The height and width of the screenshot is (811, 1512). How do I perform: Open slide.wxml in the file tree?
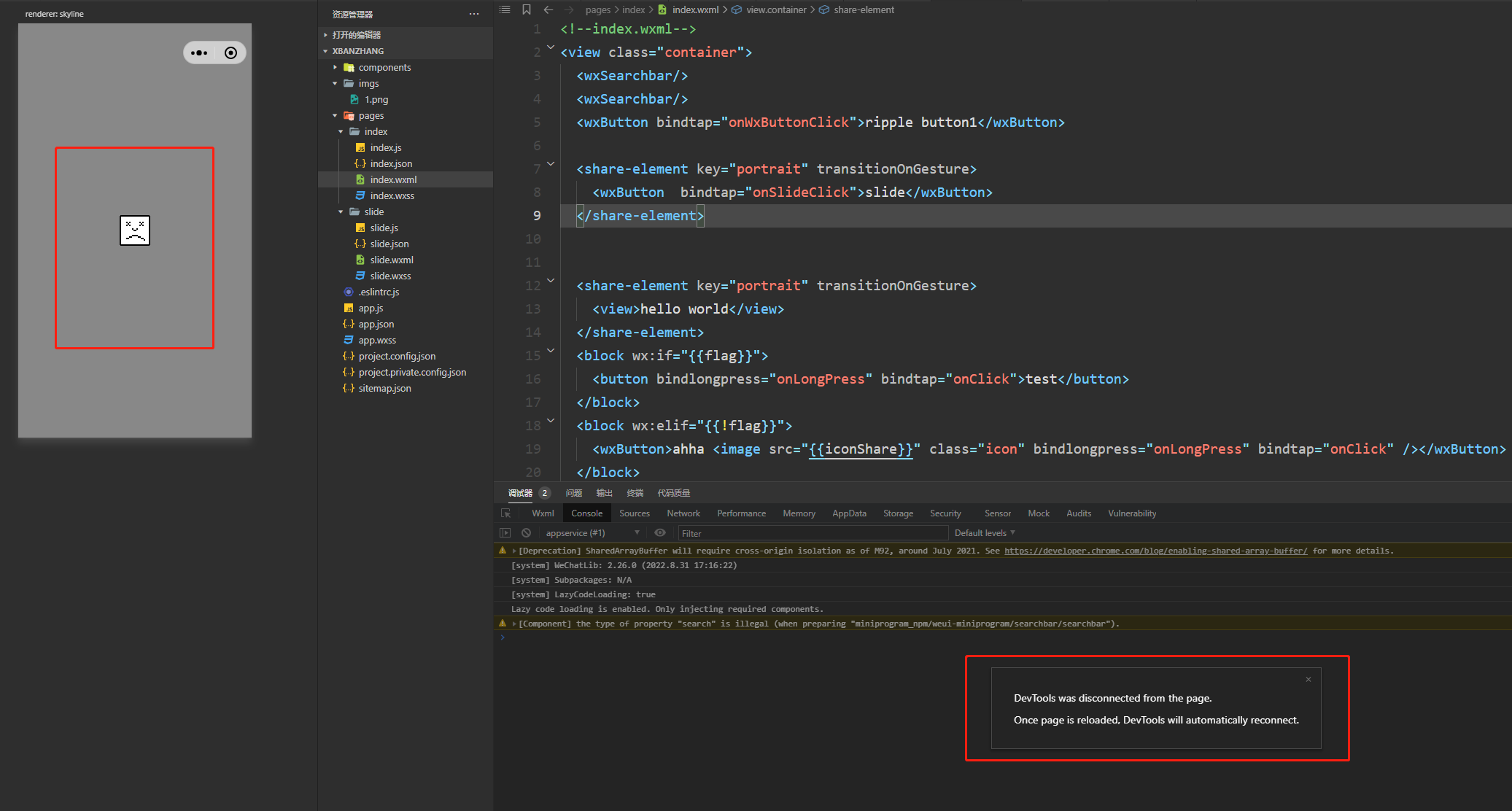[x=391, y=260]
